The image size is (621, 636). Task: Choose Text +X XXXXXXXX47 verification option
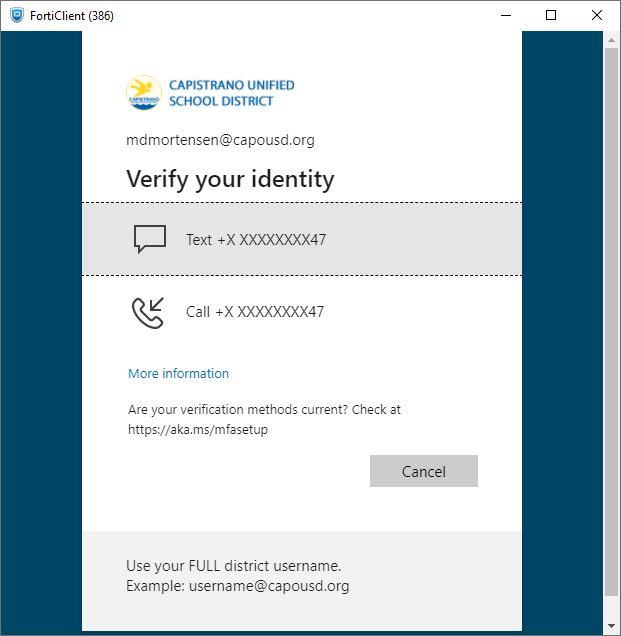pyautogui.click(x=302, y=239)
